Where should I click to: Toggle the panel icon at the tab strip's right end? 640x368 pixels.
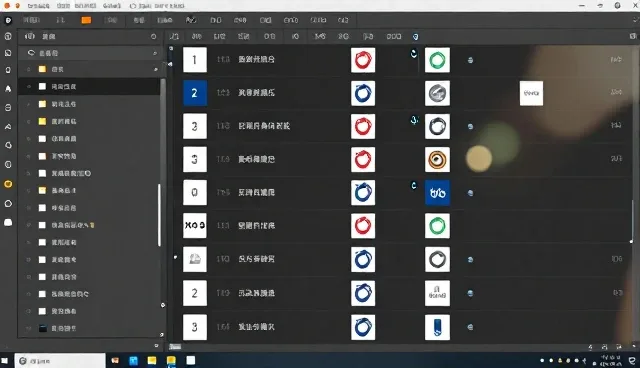point(633,36)
